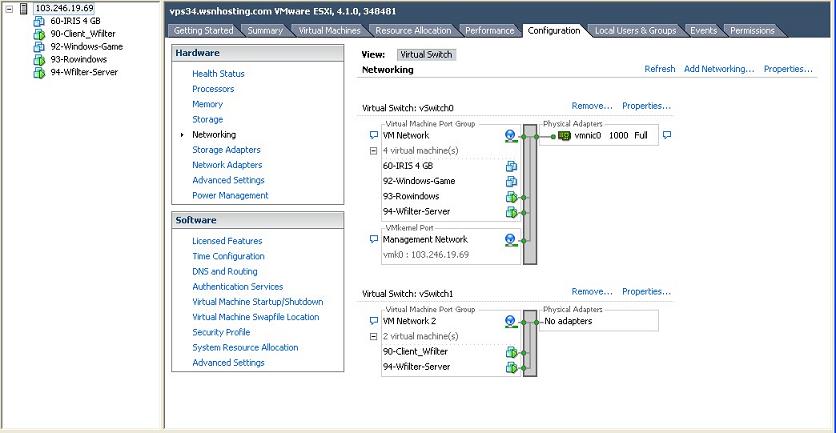The height and width of the screenshot is (433, 836).
Task: Collapse the 103.246.19.69 host tree node
Action: pos(9,9)
